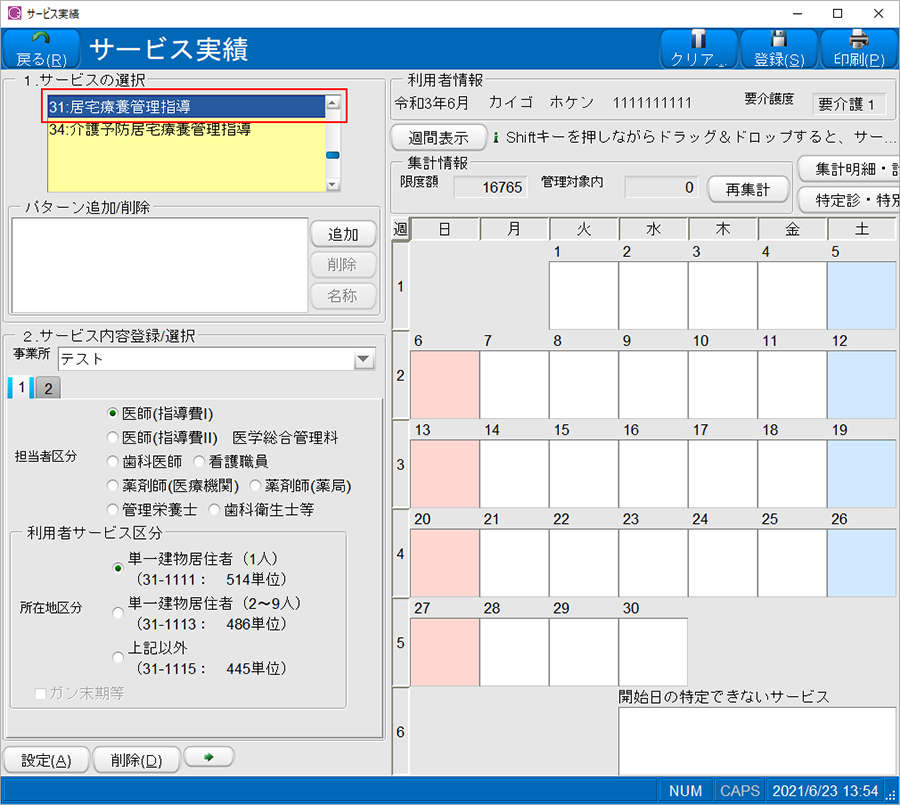Switch to tab 1 in service content section
Viewport: 900px width, 805px height.
coord(19,388)
